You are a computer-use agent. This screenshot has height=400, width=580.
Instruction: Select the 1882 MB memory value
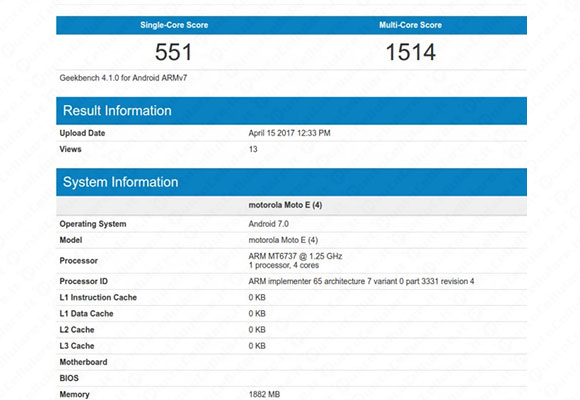tap(264, 394)
